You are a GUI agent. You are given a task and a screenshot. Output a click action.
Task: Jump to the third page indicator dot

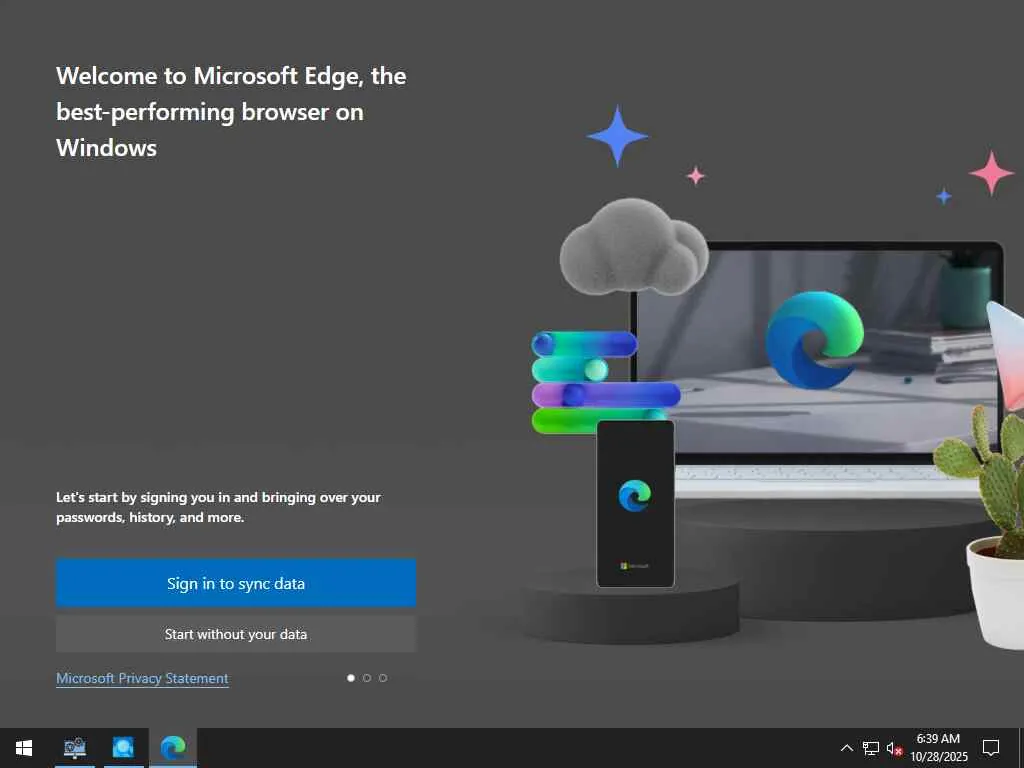pos(383,678)
